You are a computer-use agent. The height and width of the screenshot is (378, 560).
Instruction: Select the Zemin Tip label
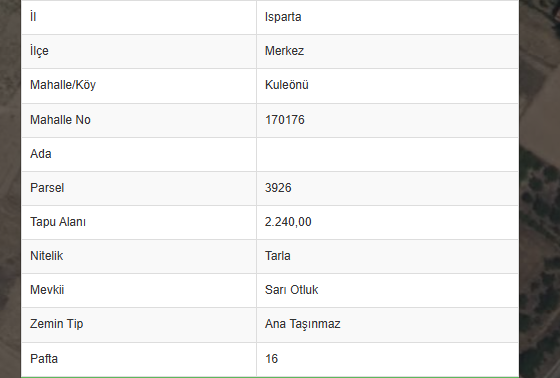tap(56, 324)
